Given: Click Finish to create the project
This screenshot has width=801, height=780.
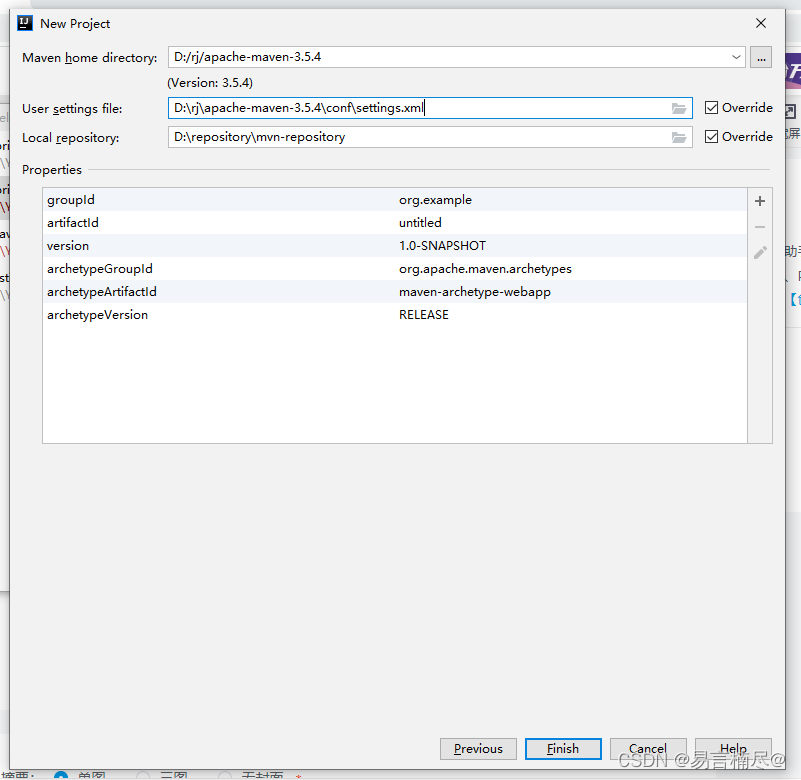Looking at the screenshot, I should (x=563, y=749).
